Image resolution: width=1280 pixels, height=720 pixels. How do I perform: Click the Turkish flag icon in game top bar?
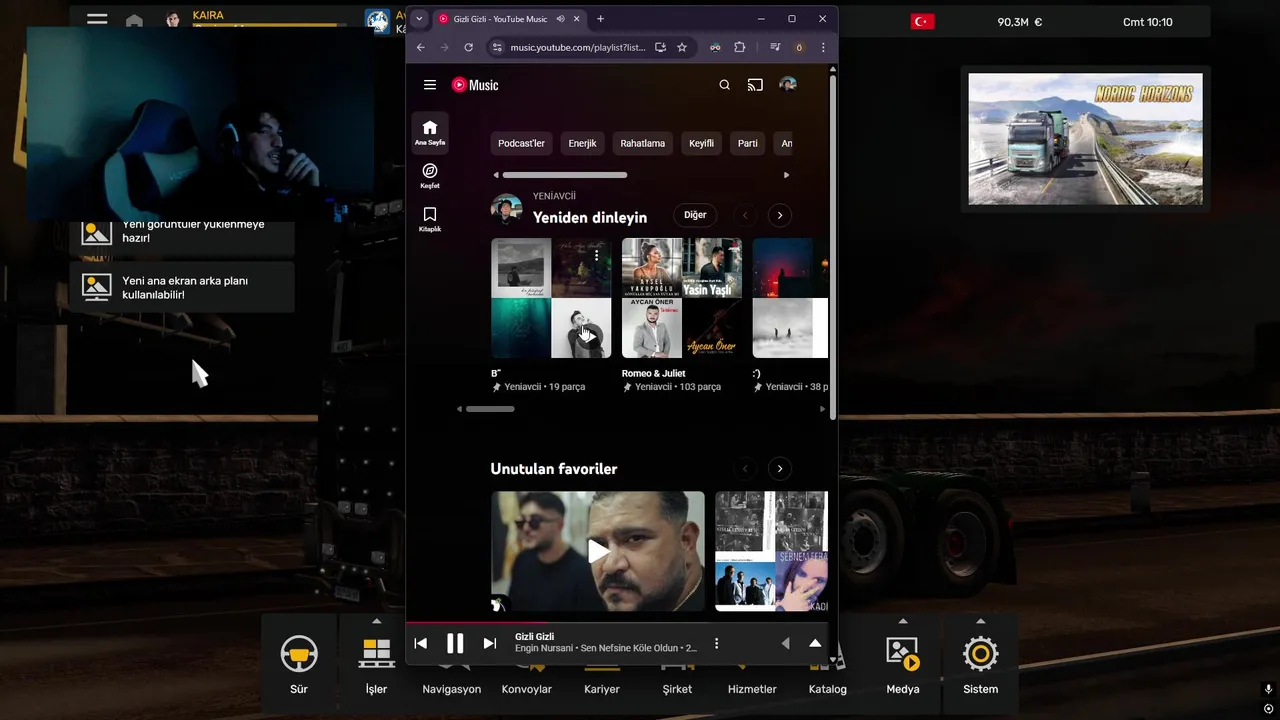point(922,21)
